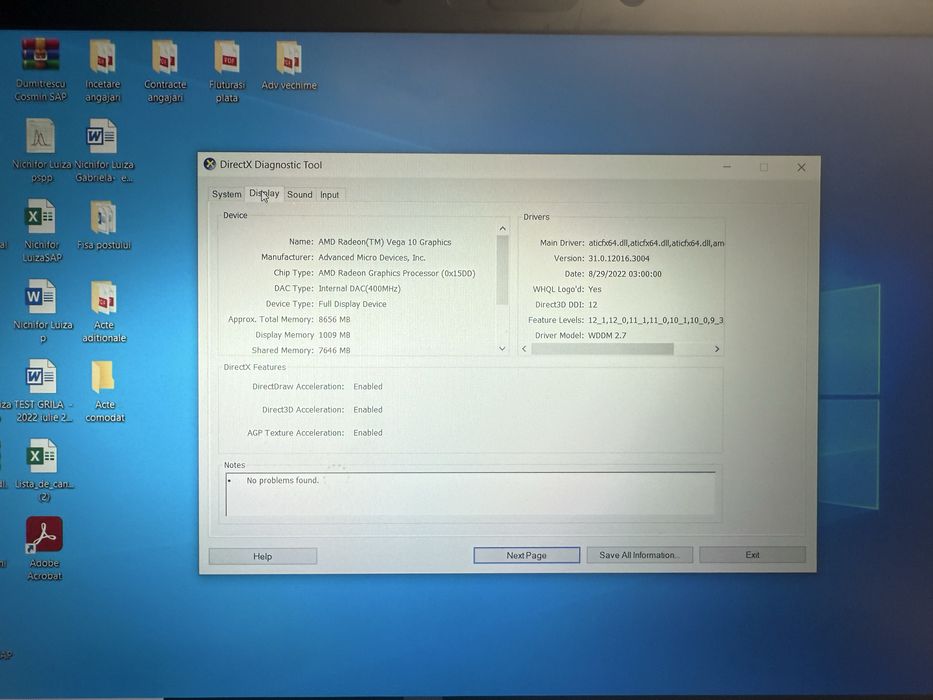Screen dimensions: 933x700
Task: Click the Approx. Total Memory '8656 MB' value
Action: (x=334, y=320)
